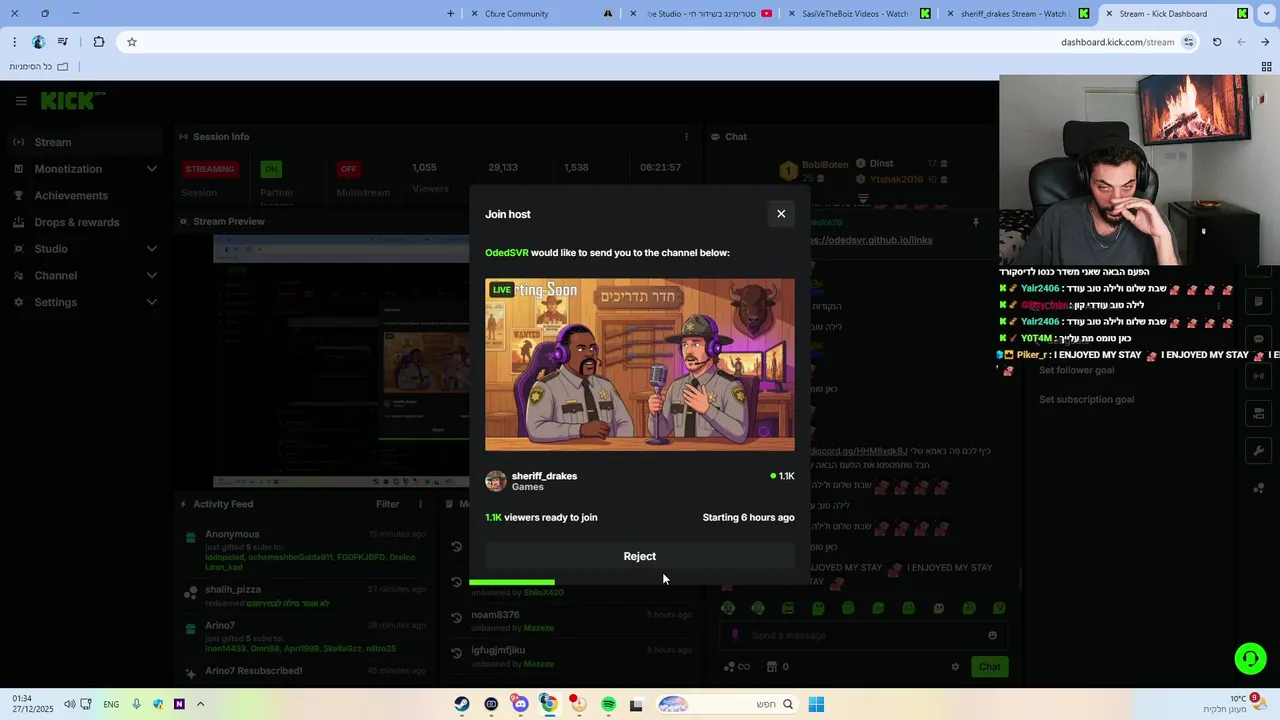Open the odedsvr.github.io/links link
Viewport: 1280px width, 720px height.
pyautogui.click(x=870, y=240)
